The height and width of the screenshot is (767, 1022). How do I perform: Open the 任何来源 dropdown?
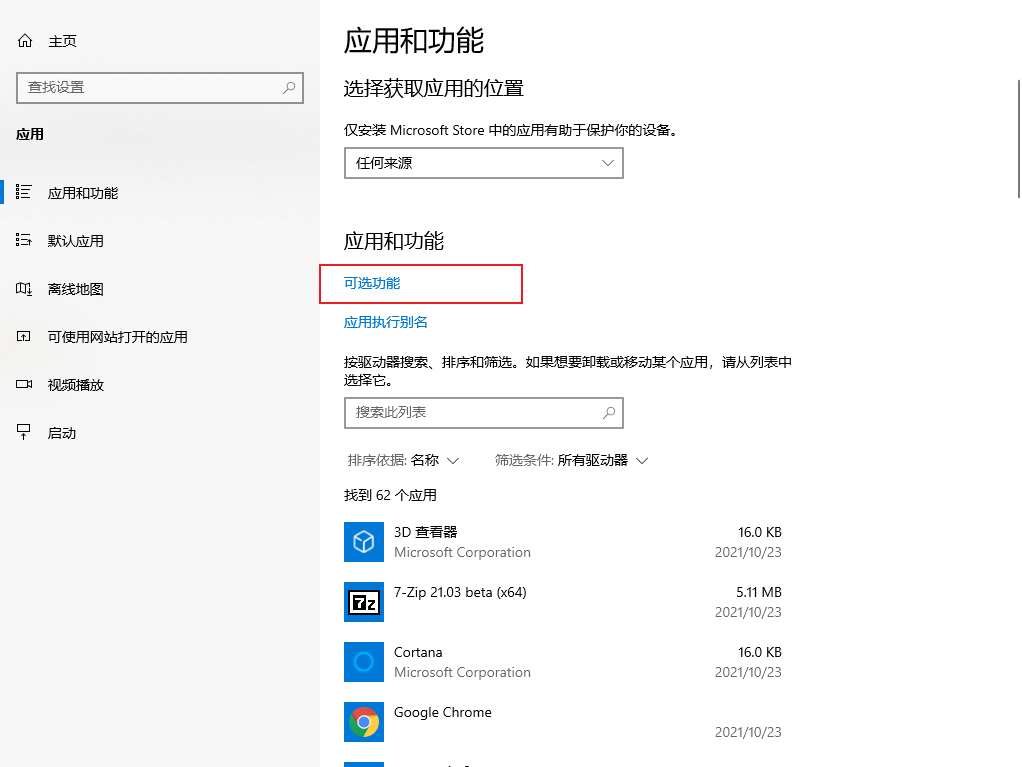coord(484,163)
